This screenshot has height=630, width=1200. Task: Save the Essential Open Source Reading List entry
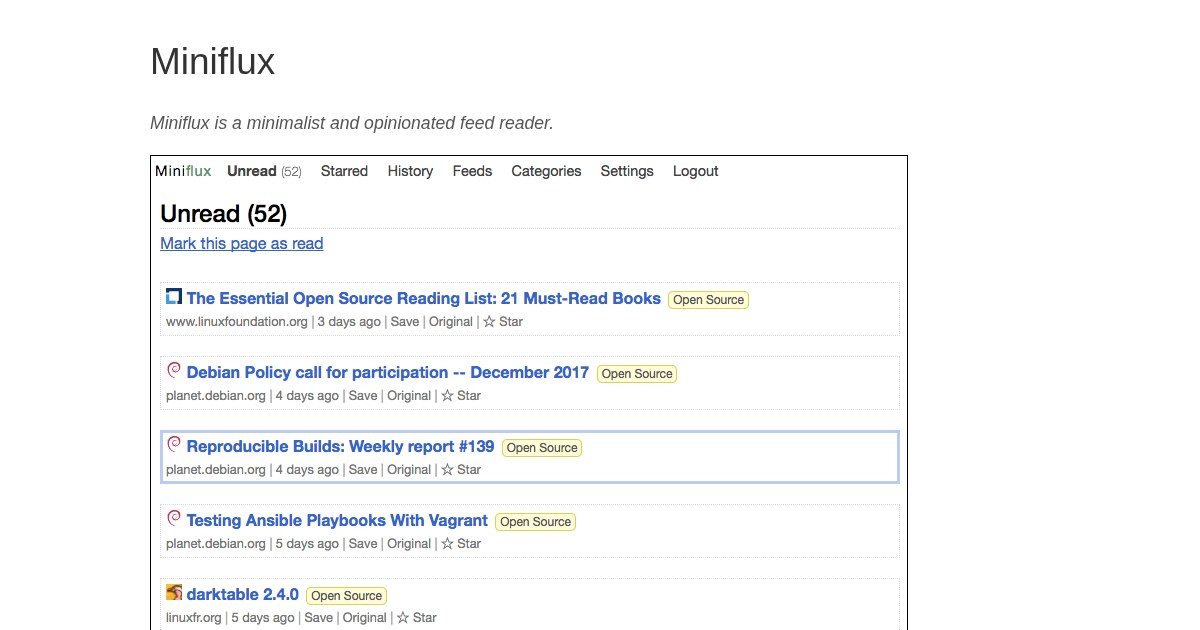[x=405, y=322]
